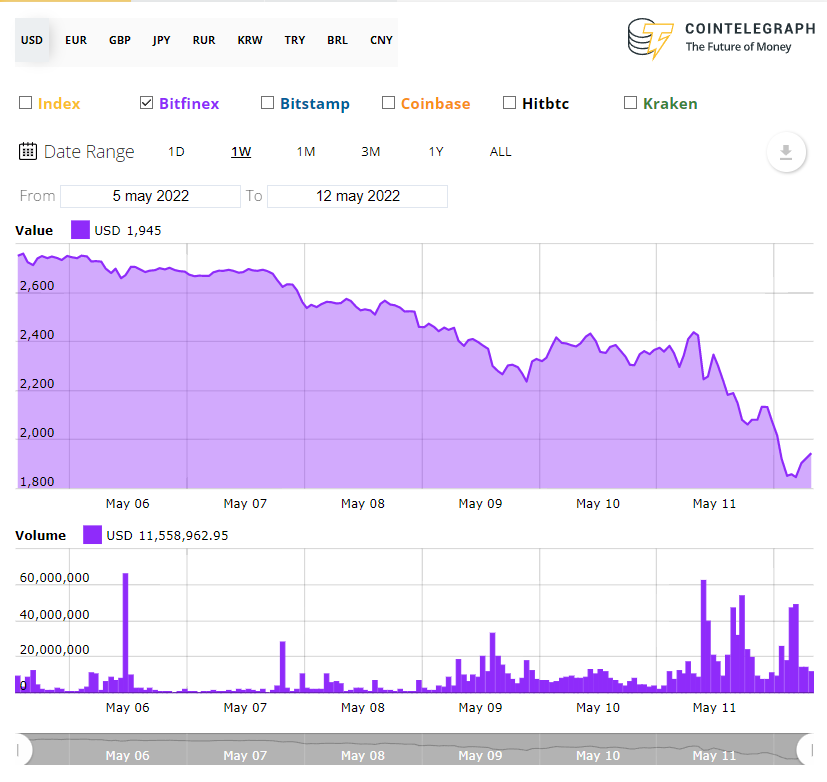Set date range to 1D

tap(176, 152)
